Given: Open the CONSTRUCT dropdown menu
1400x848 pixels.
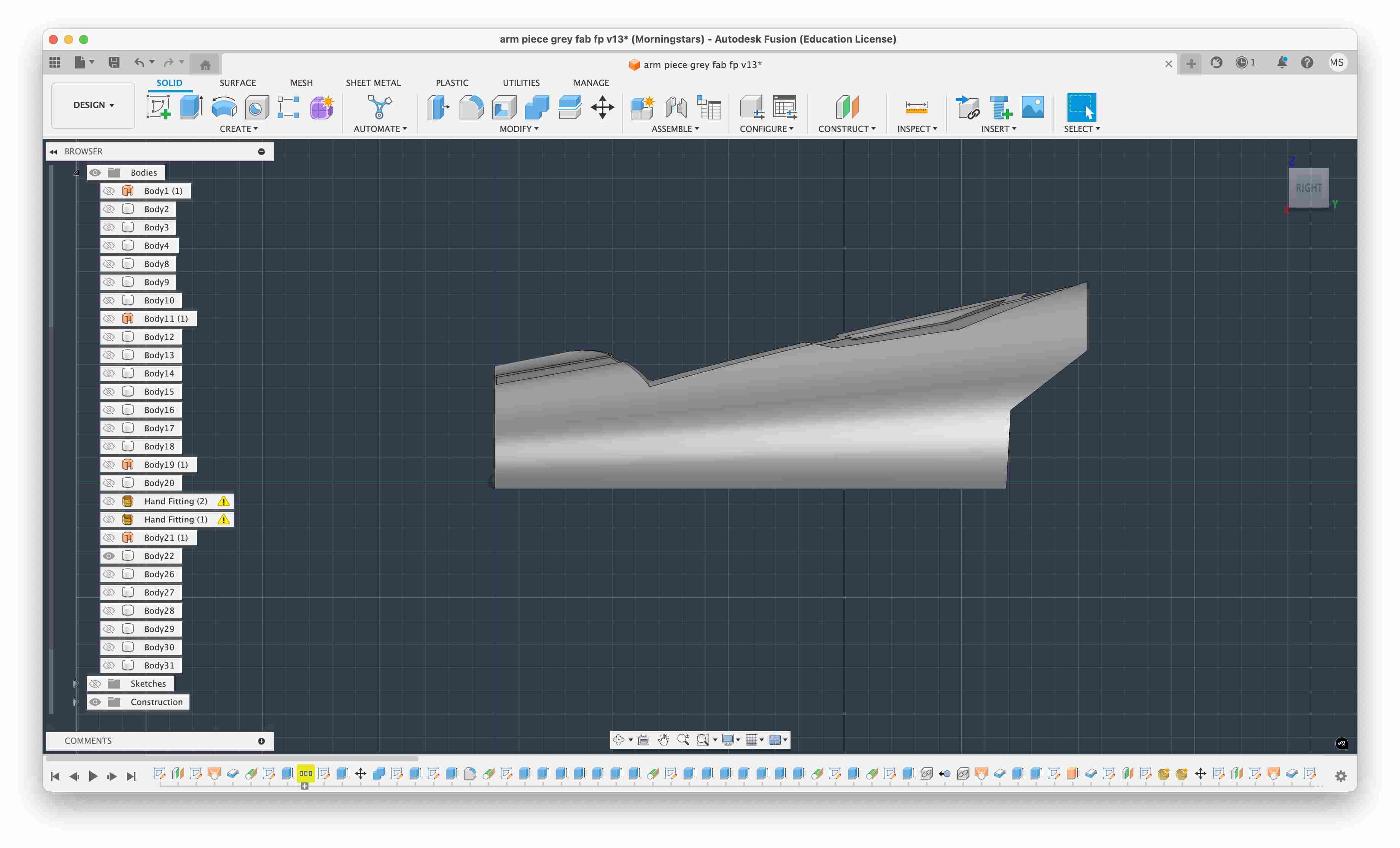Looking at the screenshot, I should click(x=846, y=129).
